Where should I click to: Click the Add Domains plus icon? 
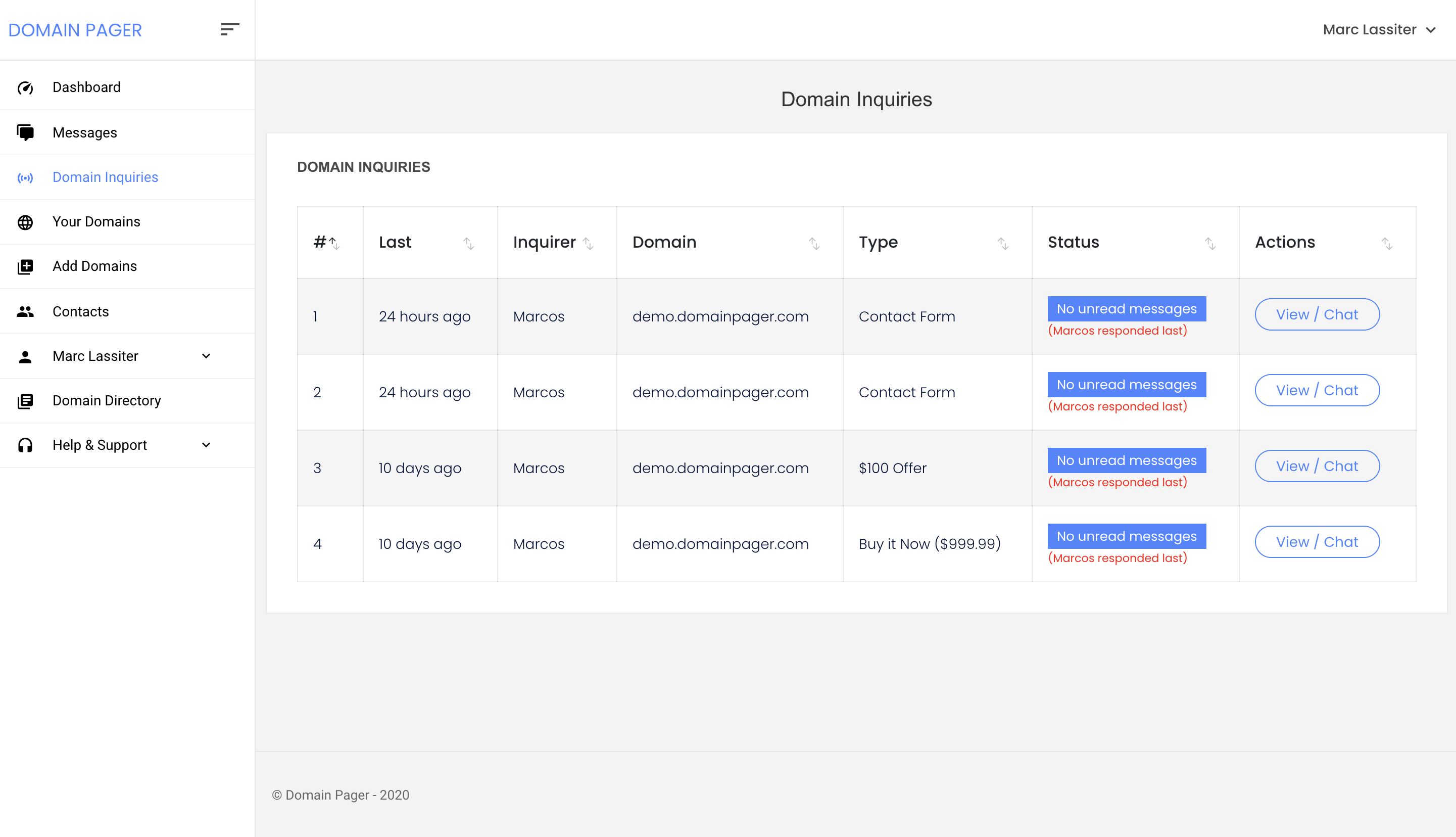coord(25,266)
